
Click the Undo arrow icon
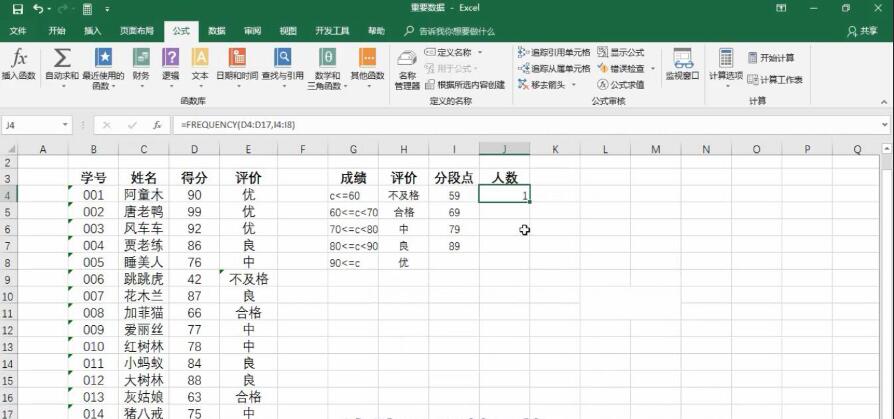(38, 9)
